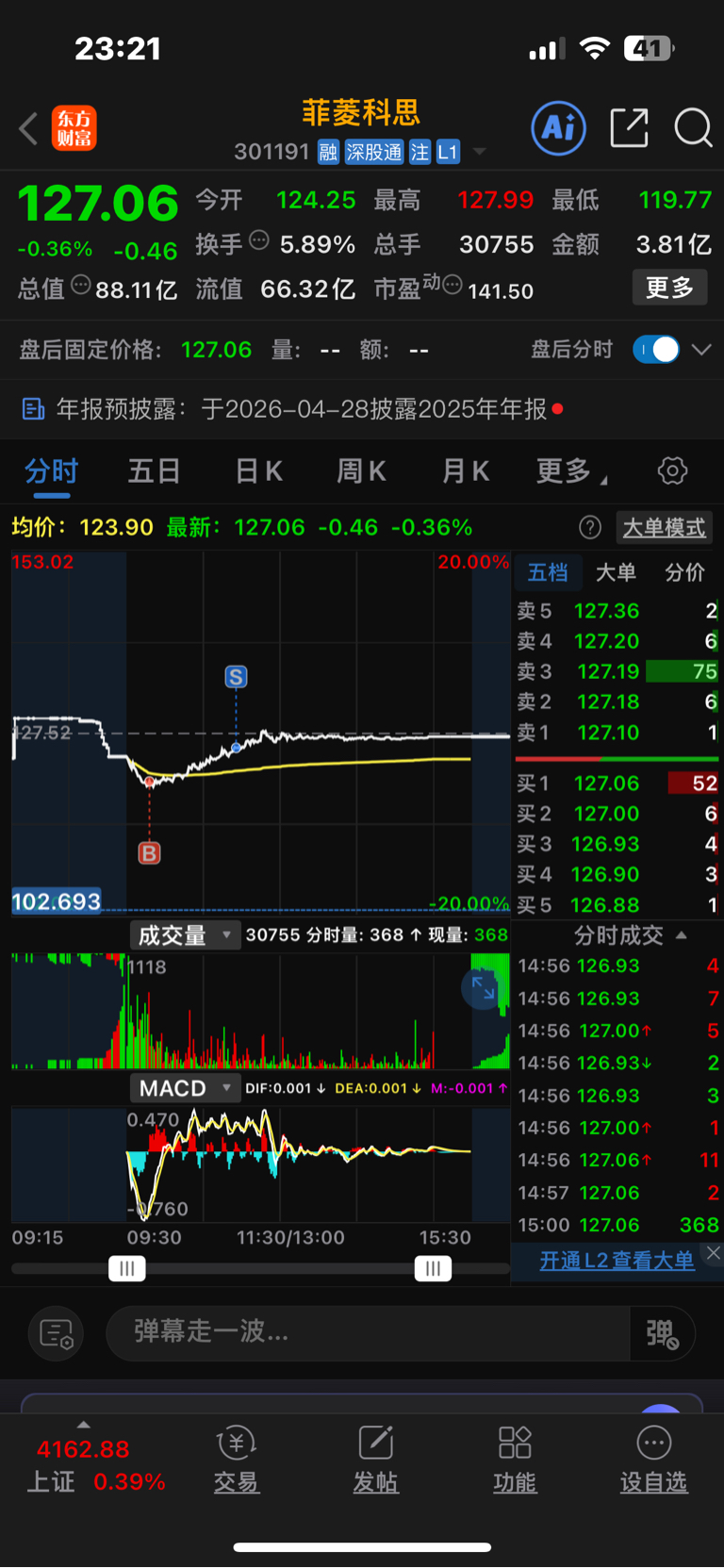
Task: Switch to the 月K tab
Action: coord(466,470)
